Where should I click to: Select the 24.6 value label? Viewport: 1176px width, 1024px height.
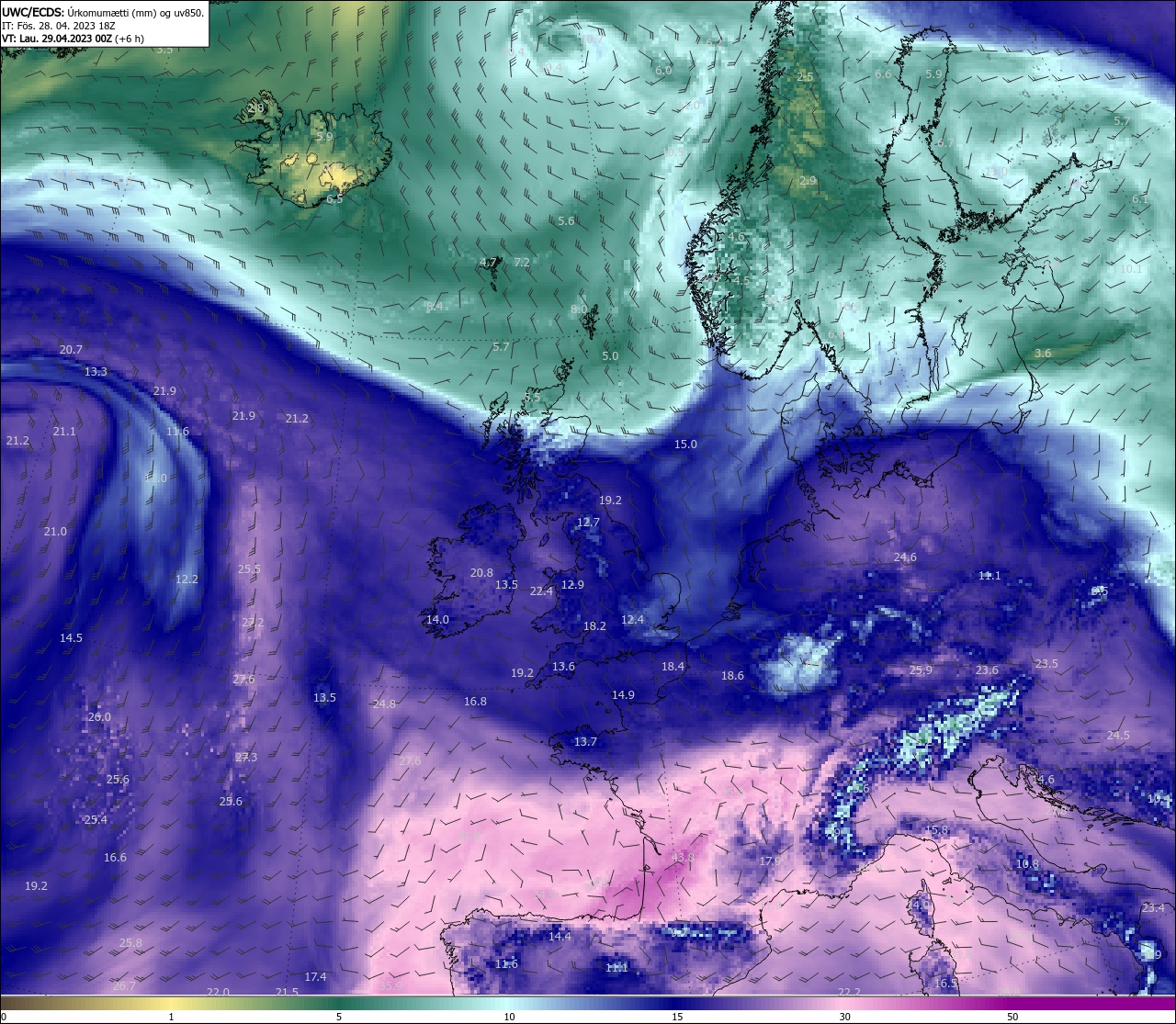tap(905, 557)
